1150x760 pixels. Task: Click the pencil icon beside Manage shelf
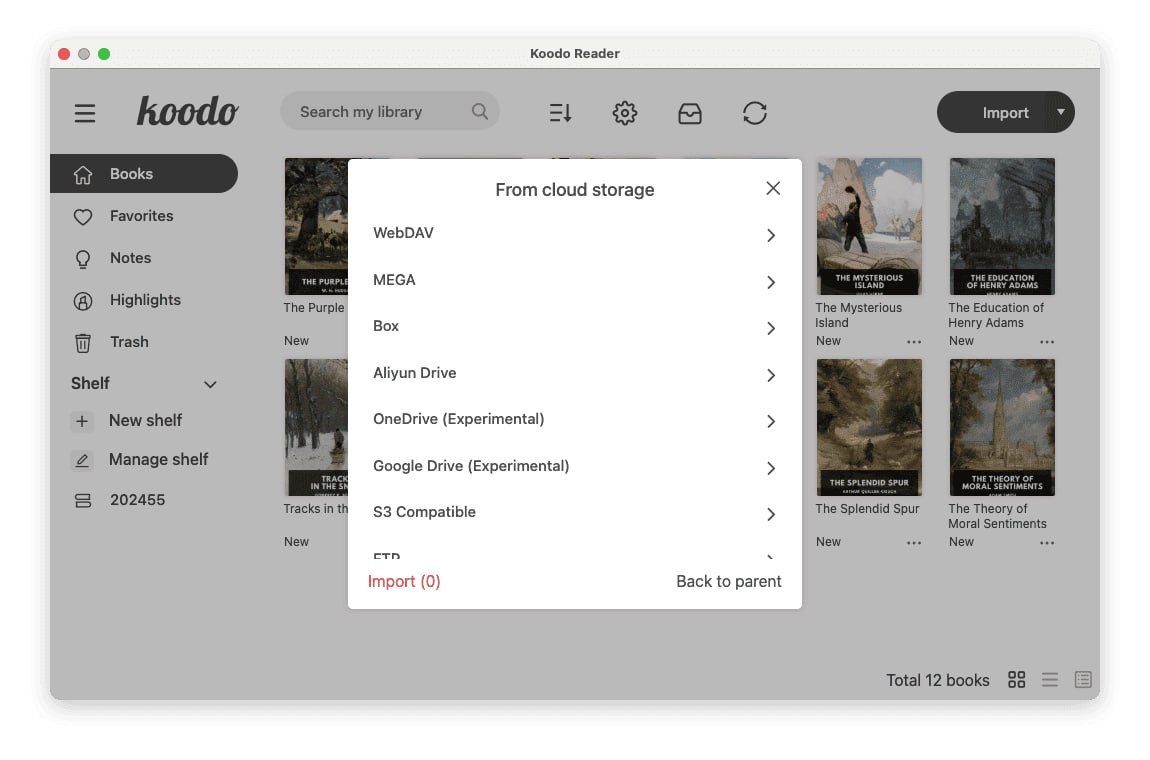point(82,460)
